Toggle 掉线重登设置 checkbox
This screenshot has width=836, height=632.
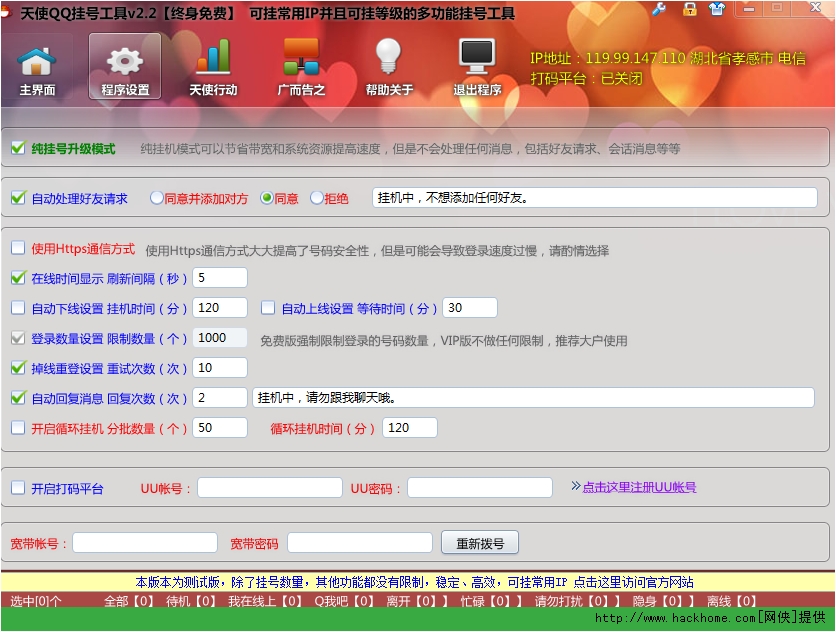tap(18, 368)
